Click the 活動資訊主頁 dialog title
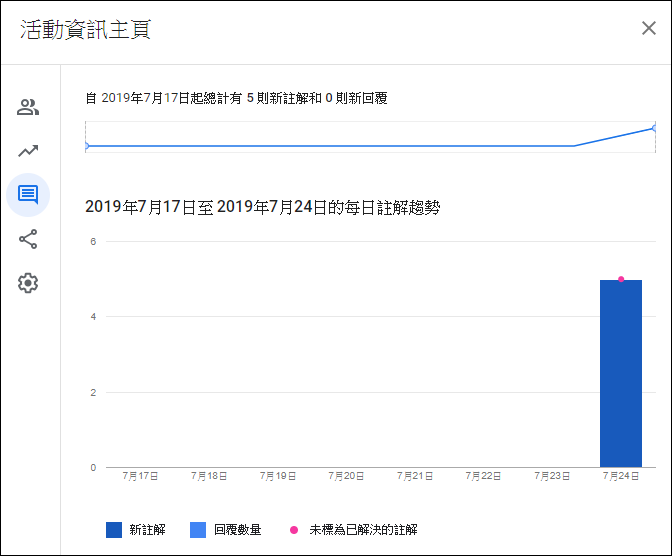The image size is (672, 556). point(85,30)
